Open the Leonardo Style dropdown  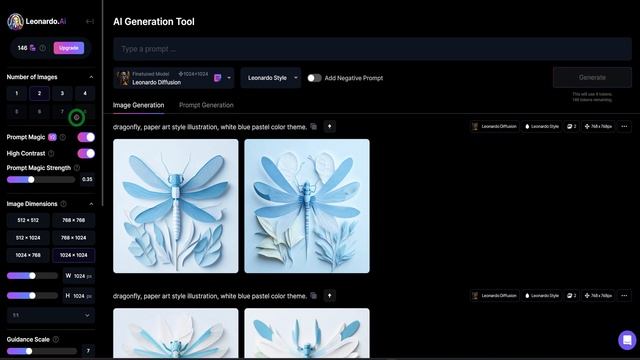tap(271, 78)
